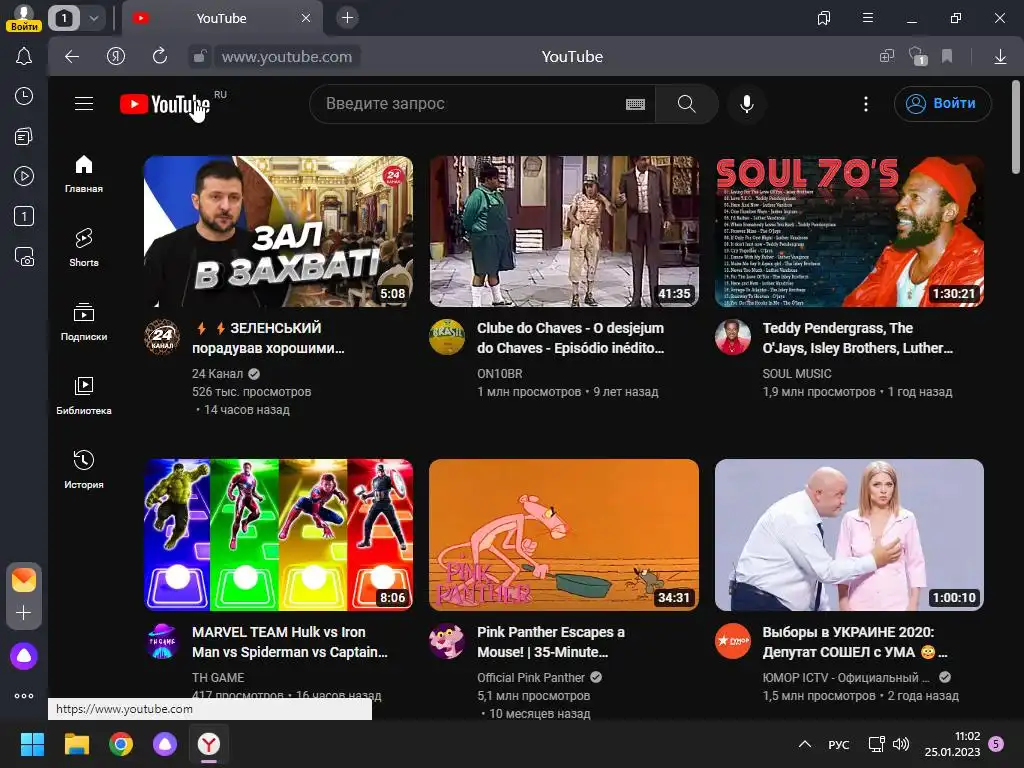1024x768 pixels.
Task: Go to Главная in YouTube sidebar
Action: click(x=84, y=174)
